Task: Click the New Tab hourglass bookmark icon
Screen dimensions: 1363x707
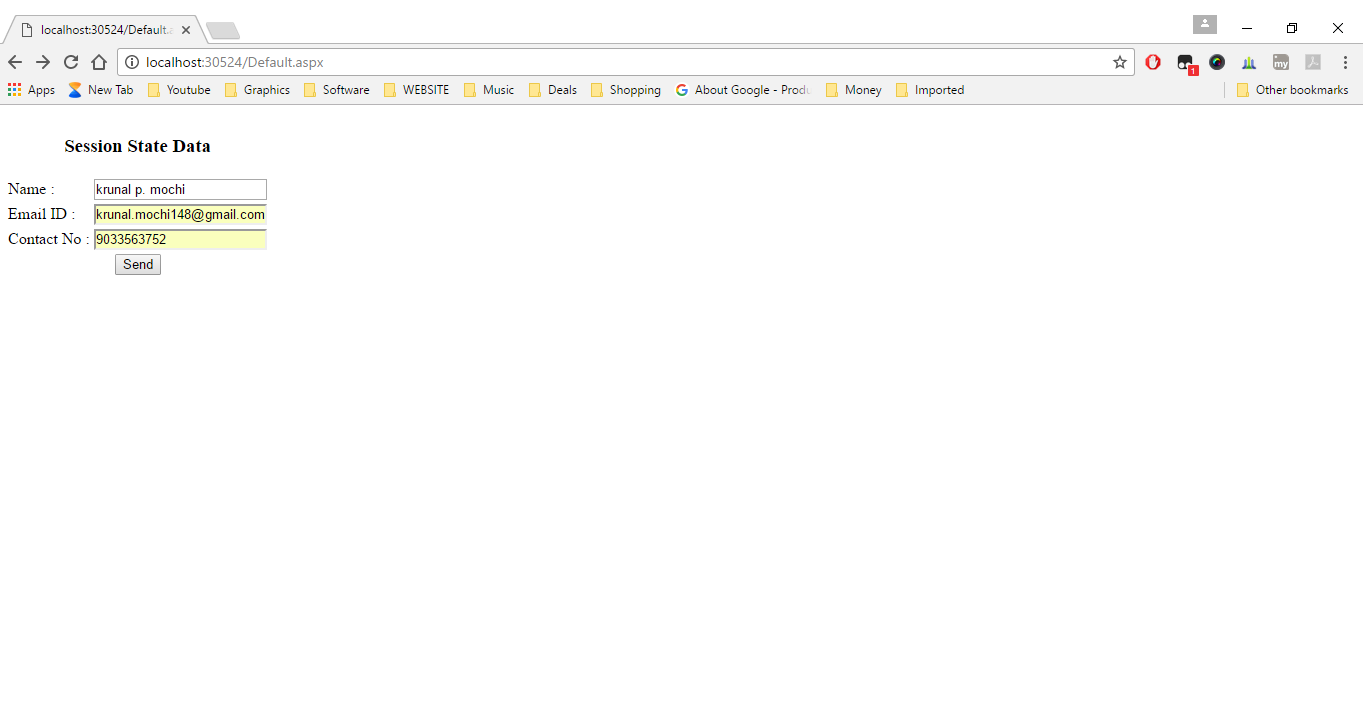Action: [75, 89]
